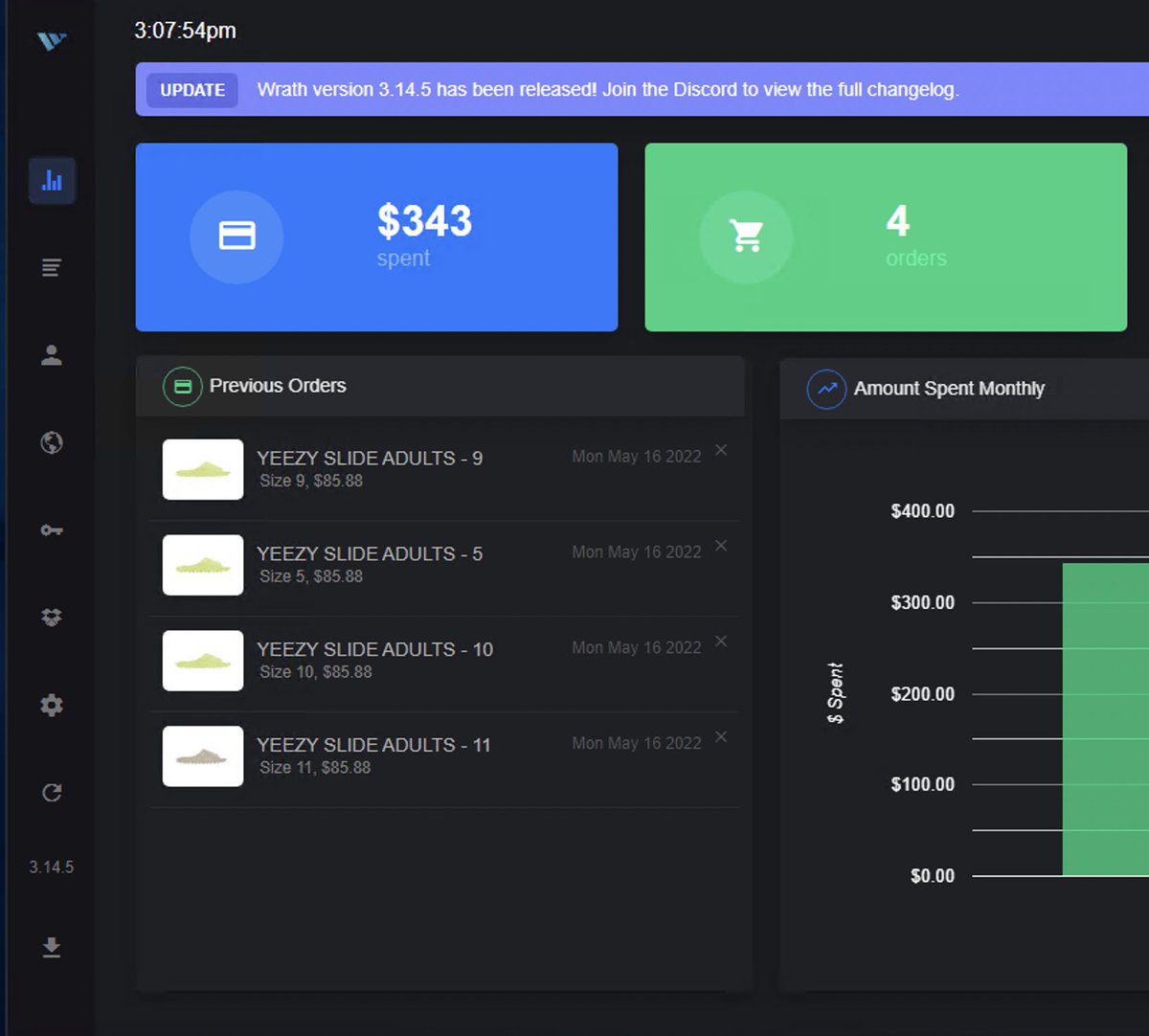Click the 3:07:54pm clock text

[185, 31]
